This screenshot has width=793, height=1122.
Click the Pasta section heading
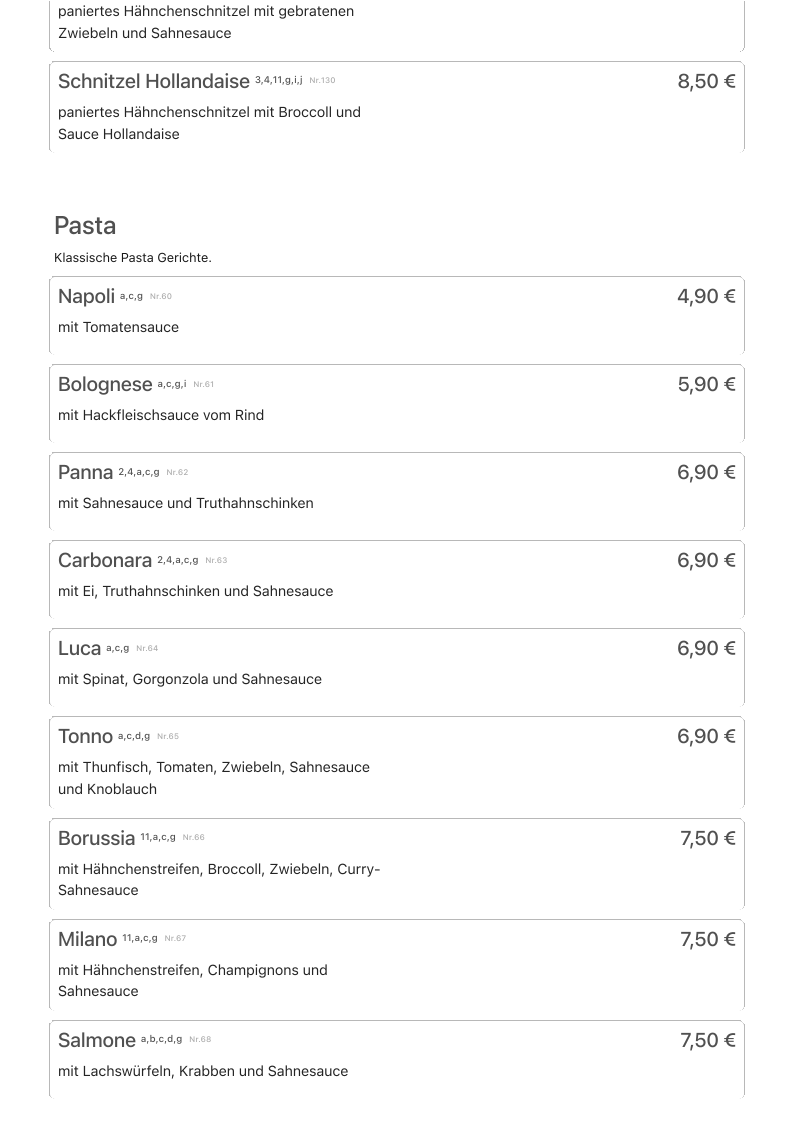coord(85,226)
